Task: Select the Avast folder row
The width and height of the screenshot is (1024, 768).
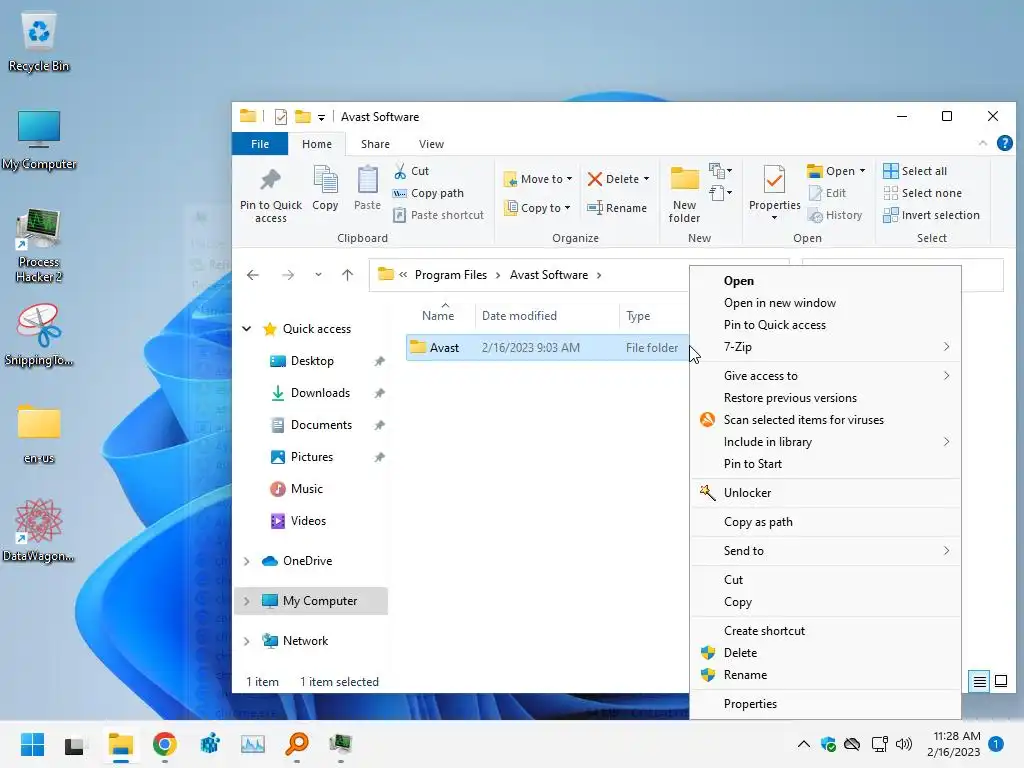Action: [547, 348]
